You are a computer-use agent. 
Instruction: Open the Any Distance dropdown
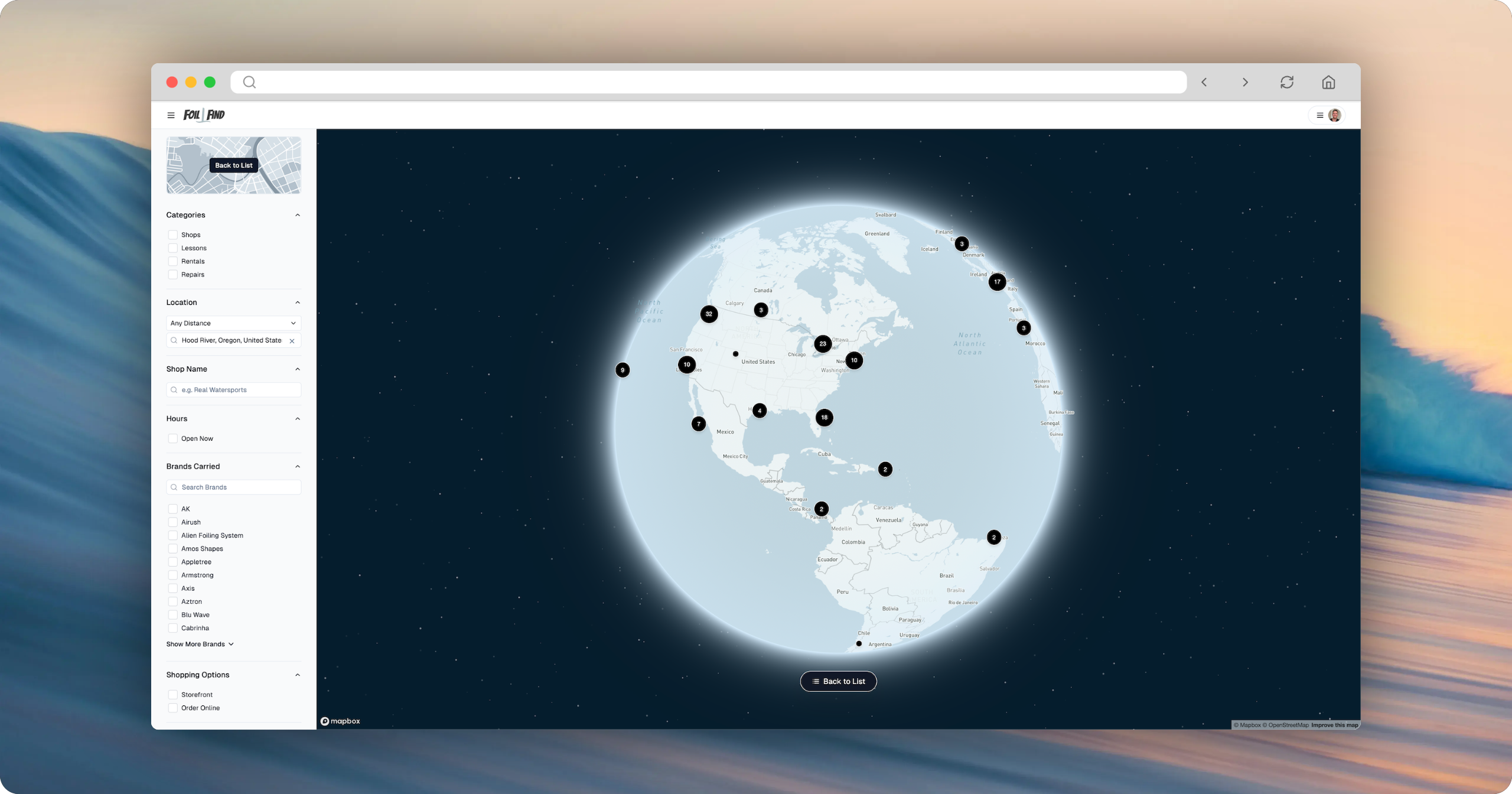[x=234, y=323]
